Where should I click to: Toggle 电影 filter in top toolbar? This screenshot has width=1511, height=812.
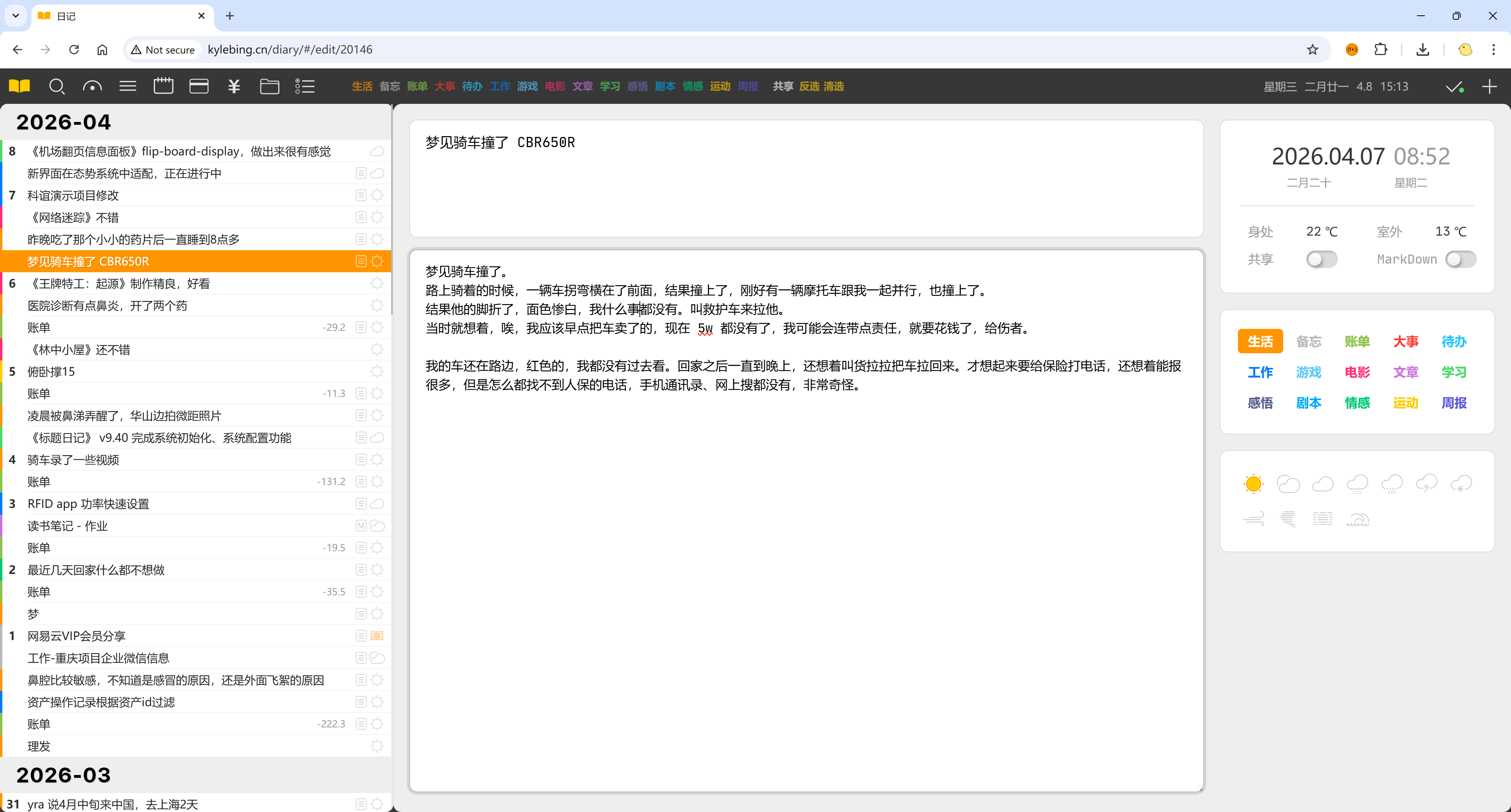[555, 86]
